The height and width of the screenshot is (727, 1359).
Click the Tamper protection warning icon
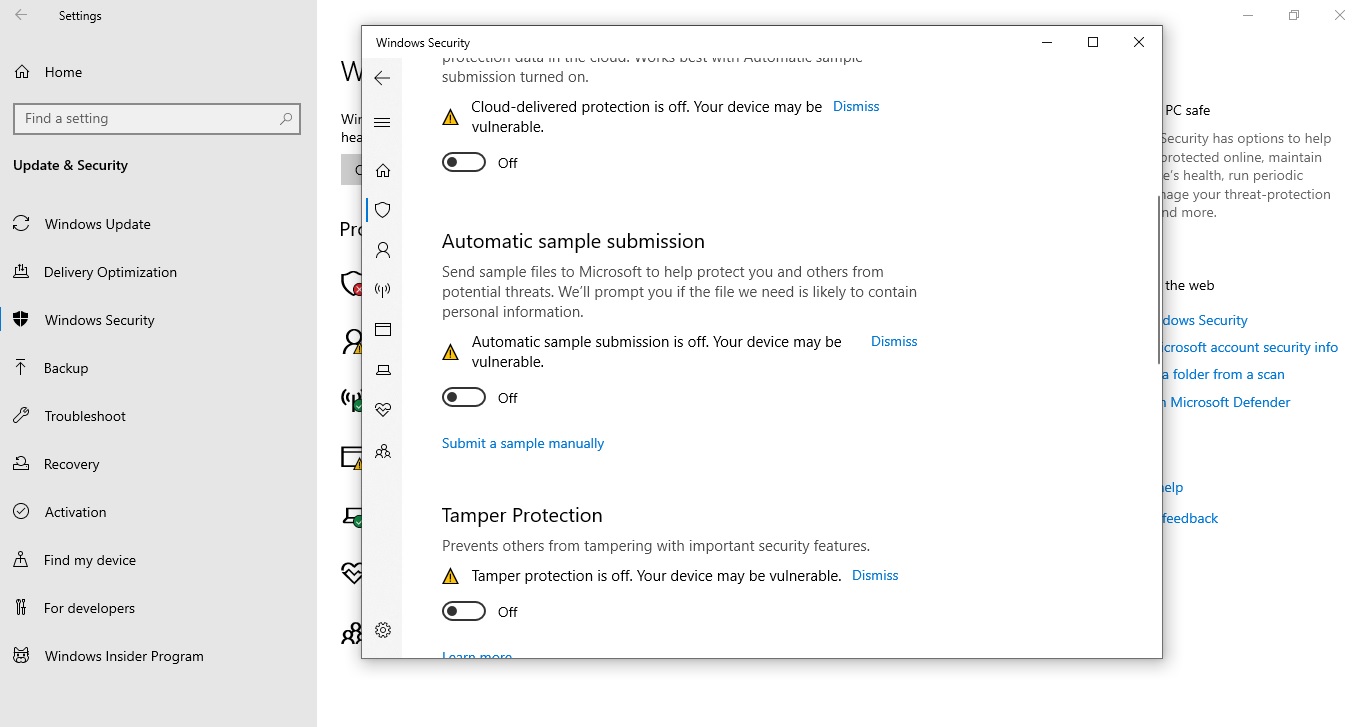(450, 576)
